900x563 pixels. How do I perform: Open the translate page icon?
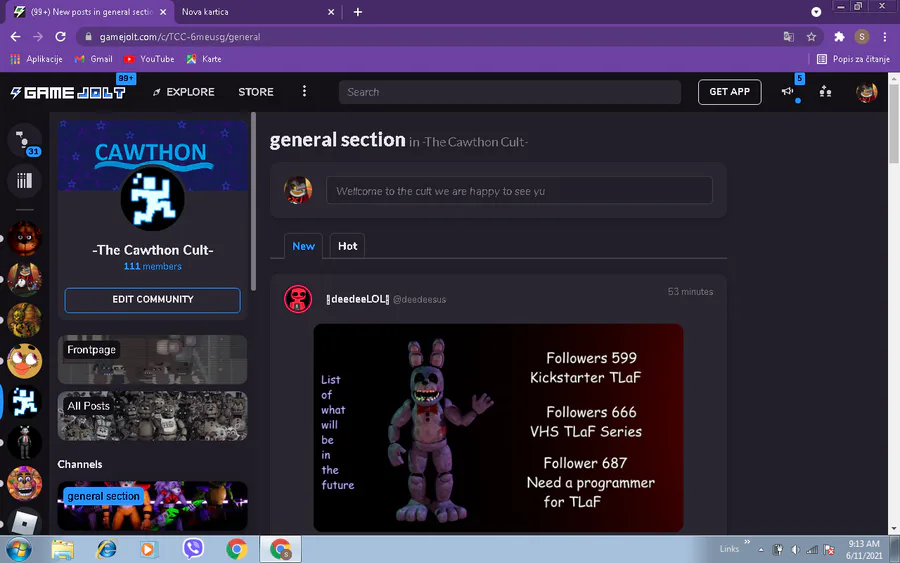point(789,37)
